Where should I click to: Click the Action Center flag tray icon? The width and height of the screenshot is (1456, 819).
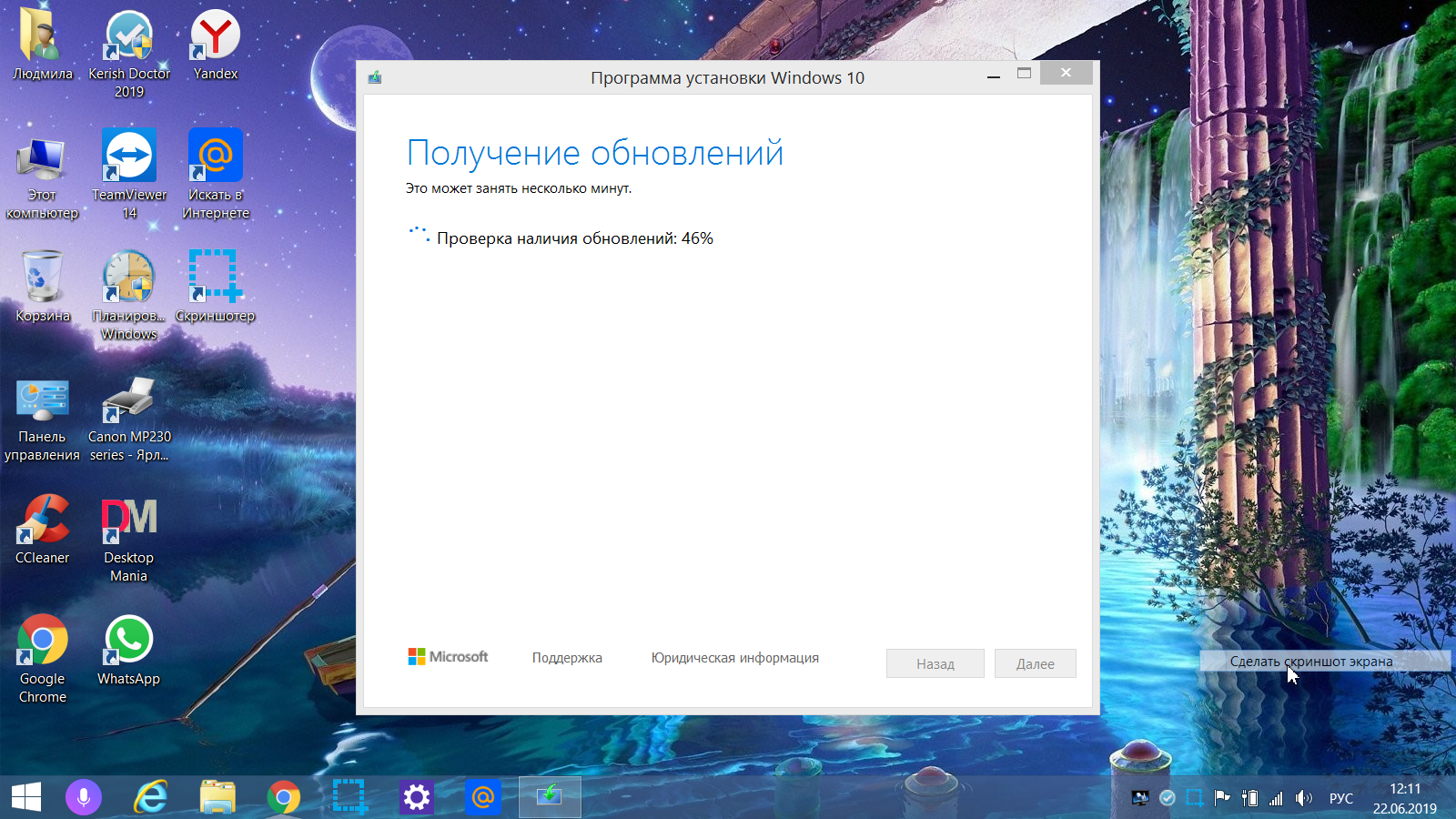[x=1222, y=798]
